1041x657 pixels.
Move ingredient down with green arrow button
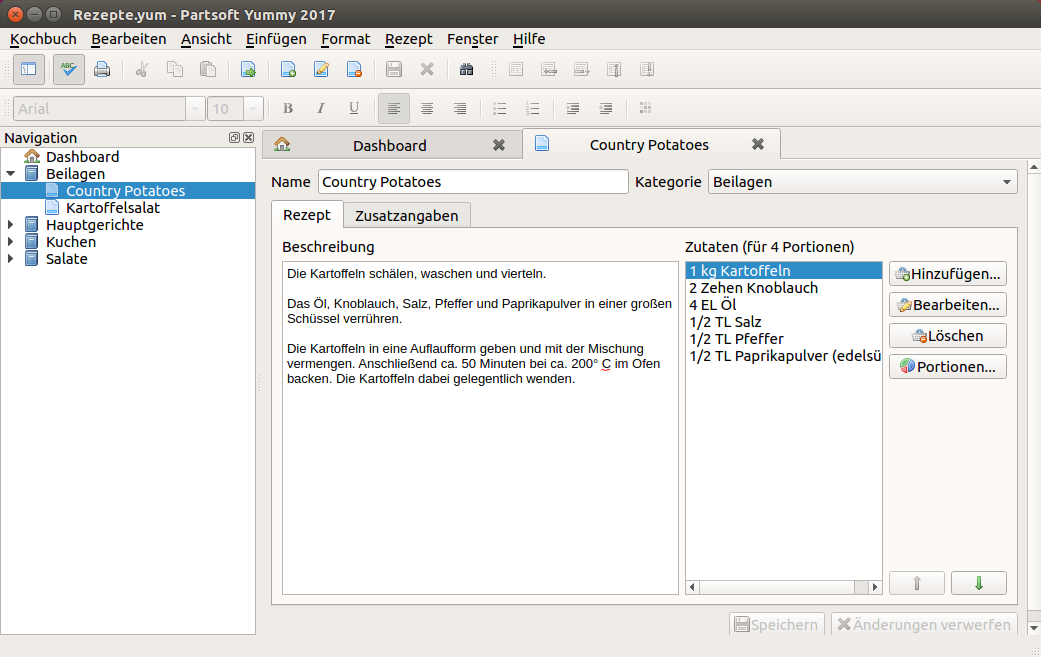click(978, 583)
